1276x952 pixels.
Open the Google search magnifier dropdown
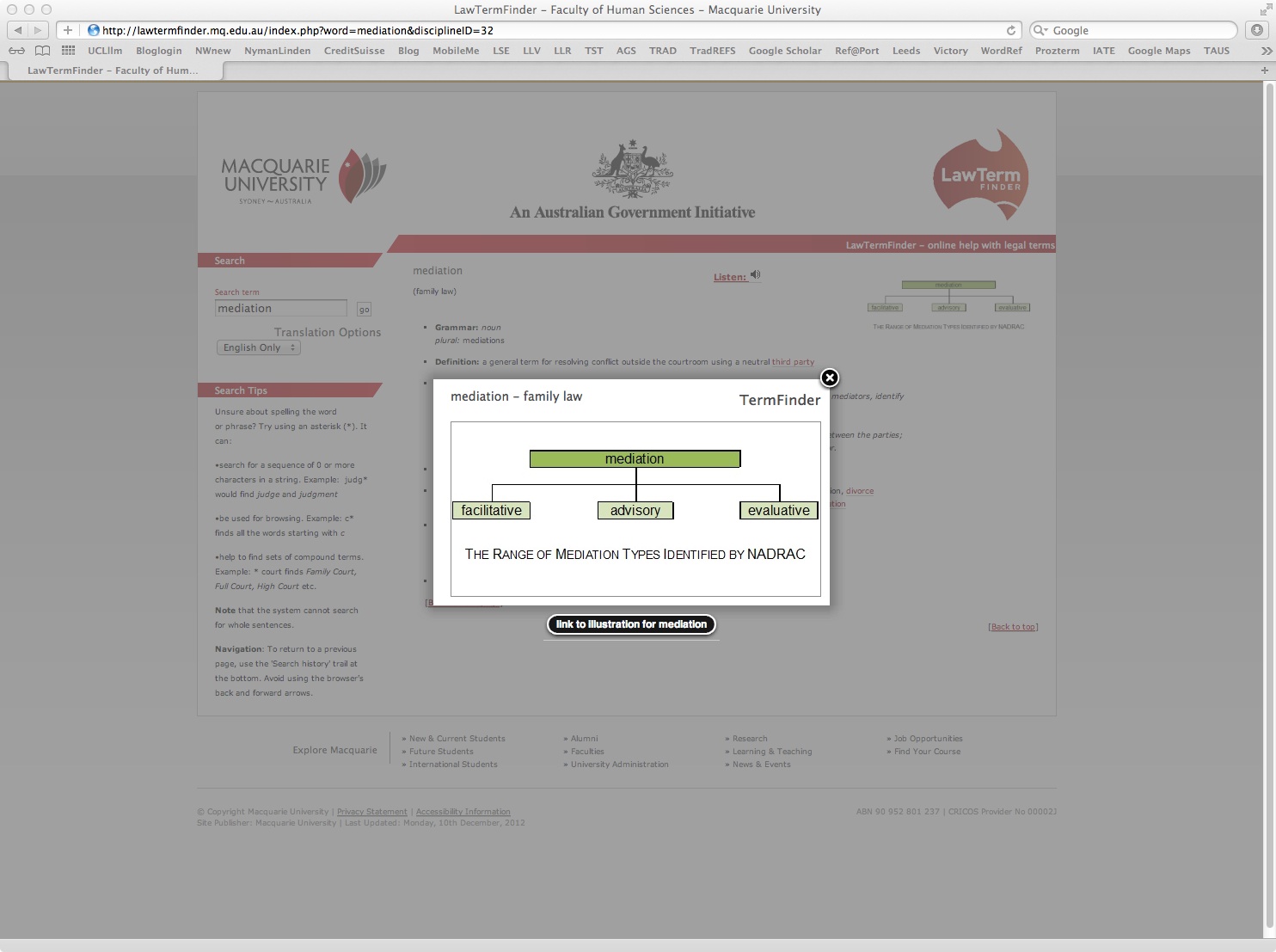[1040, 30]
